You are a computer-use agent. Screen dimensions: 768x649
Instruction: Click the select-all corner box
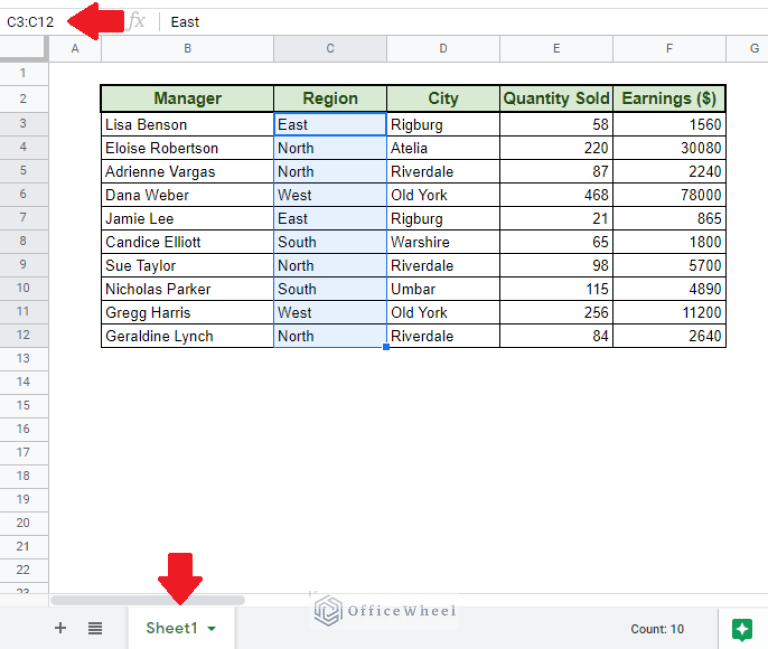24,48
